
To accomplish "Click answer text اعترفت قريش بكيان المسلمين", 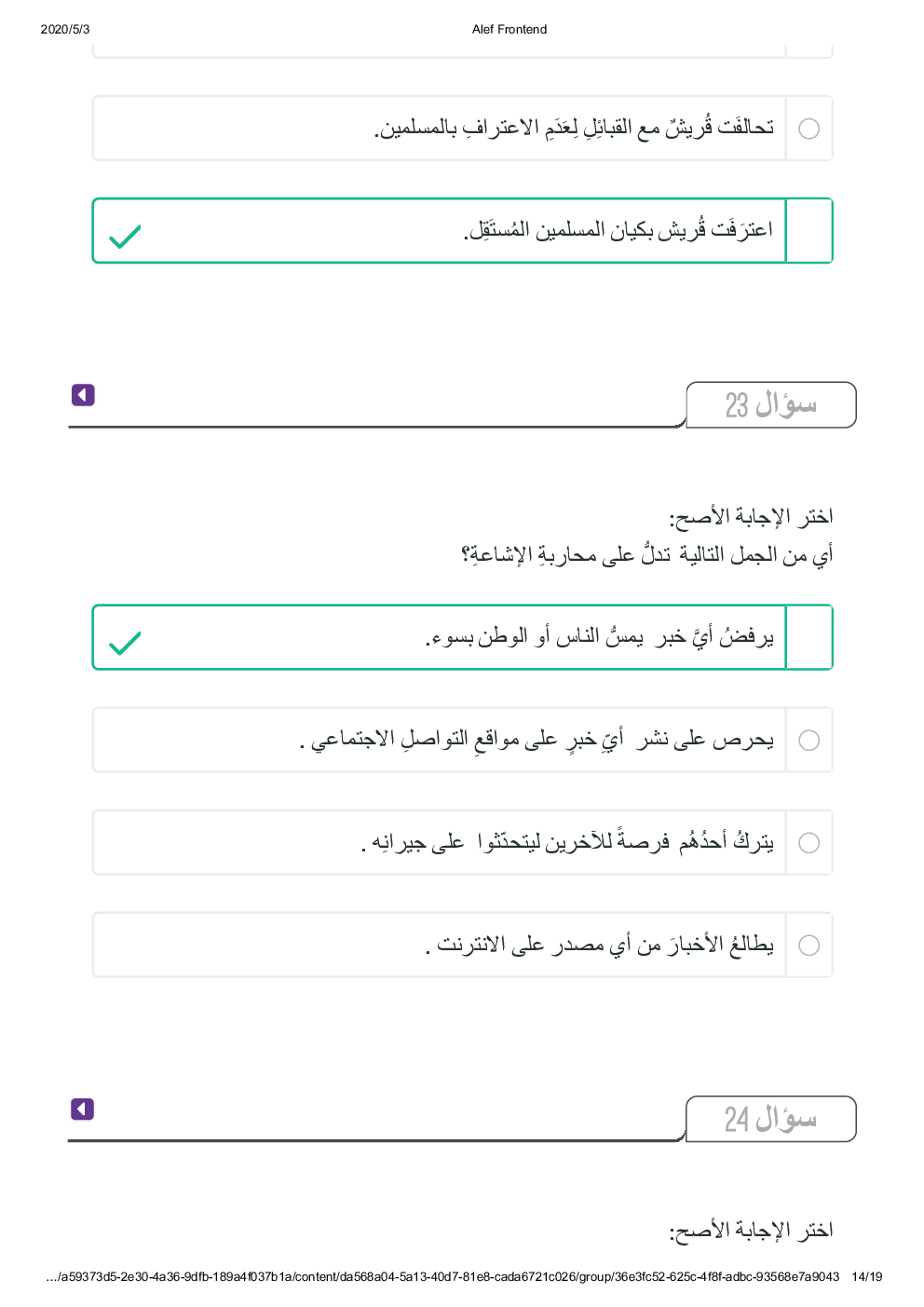I will [x=618, y=230].
